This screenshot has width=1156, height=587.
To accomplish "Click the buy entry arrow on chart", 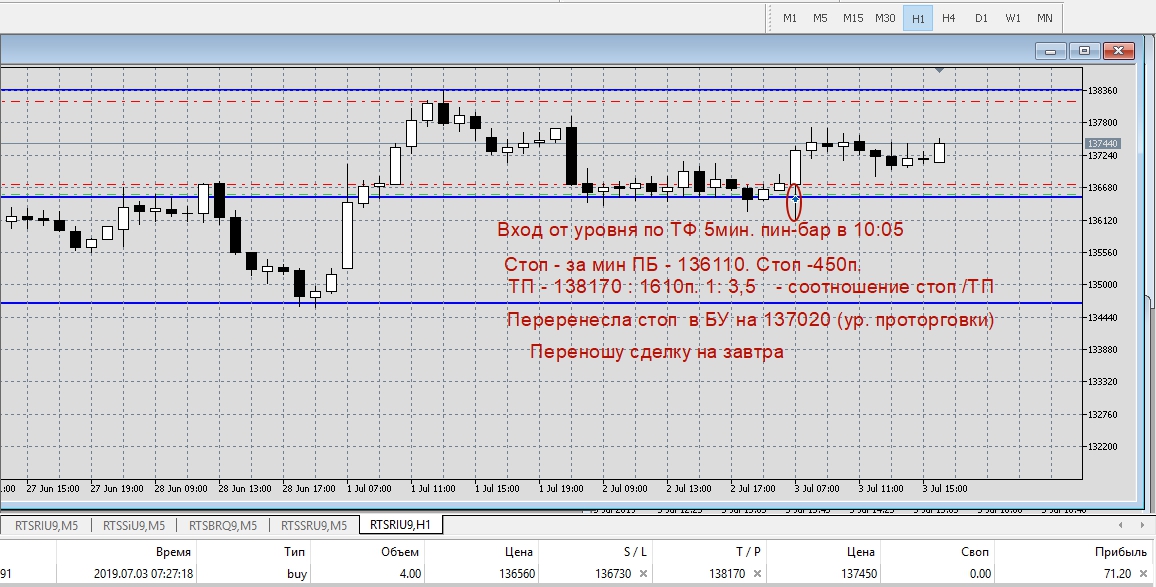I will [795, 198].
